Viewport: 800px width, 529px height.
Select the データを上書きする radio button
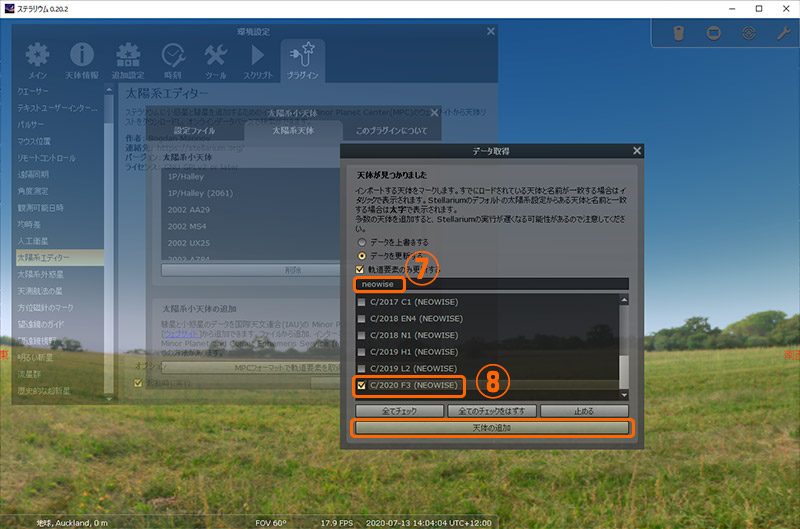pyautogui.click(x=362, y=242)
